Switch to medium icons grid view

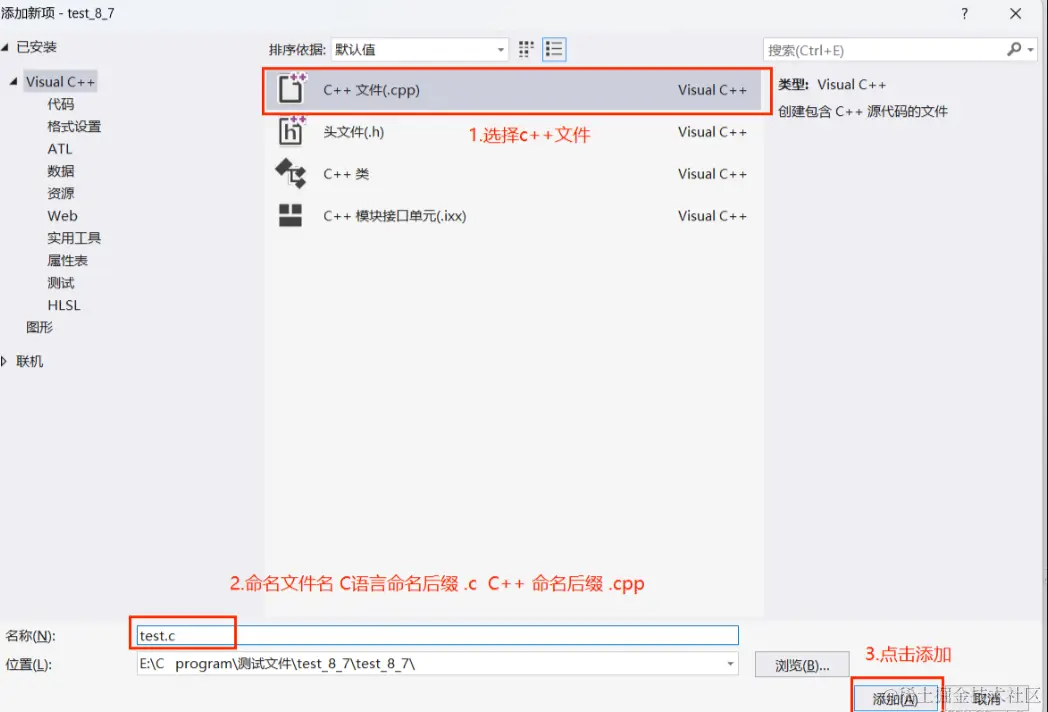pos(526,49)
